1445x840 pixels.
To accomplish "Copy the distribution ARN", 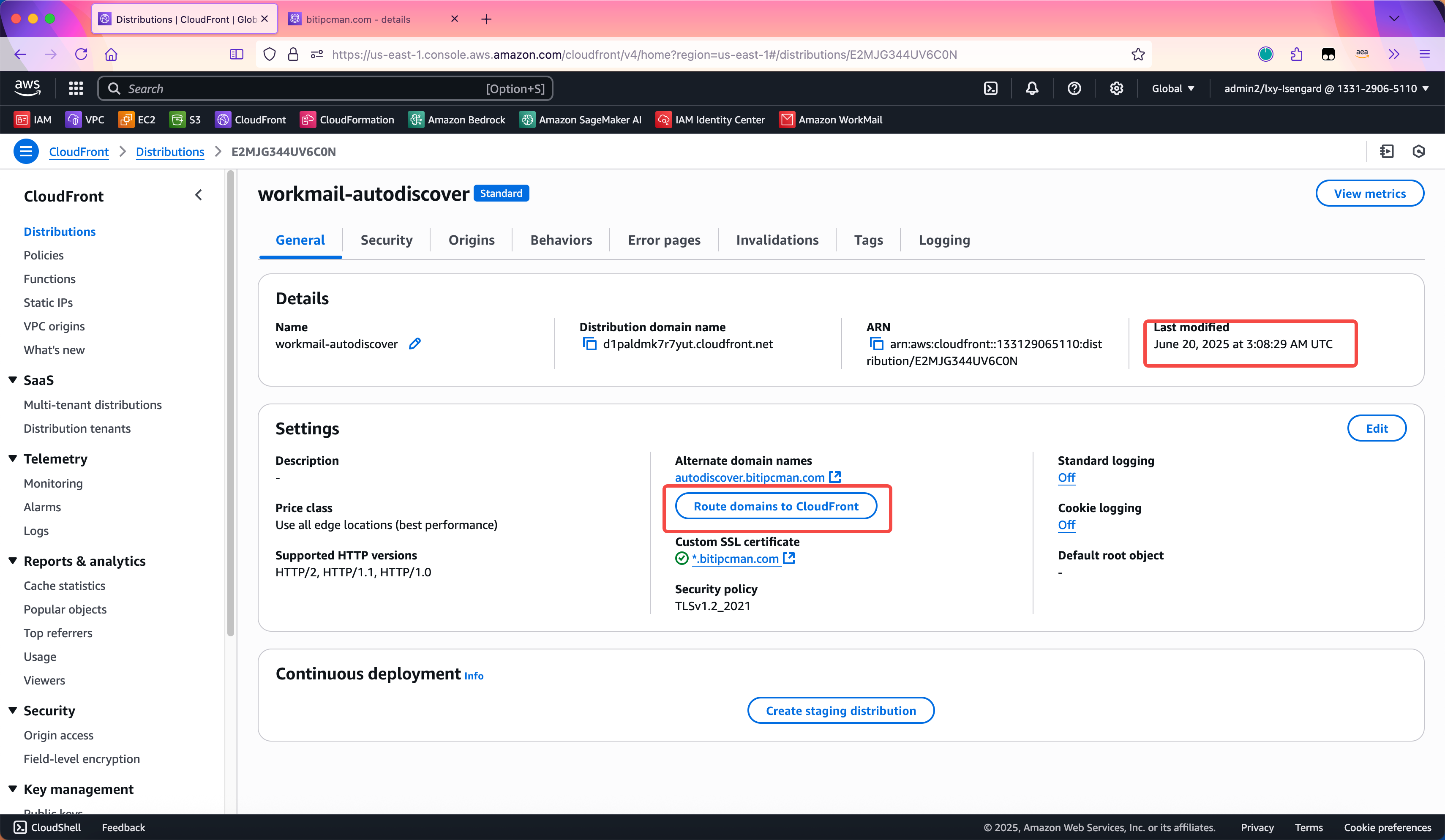I will [876, 344].
